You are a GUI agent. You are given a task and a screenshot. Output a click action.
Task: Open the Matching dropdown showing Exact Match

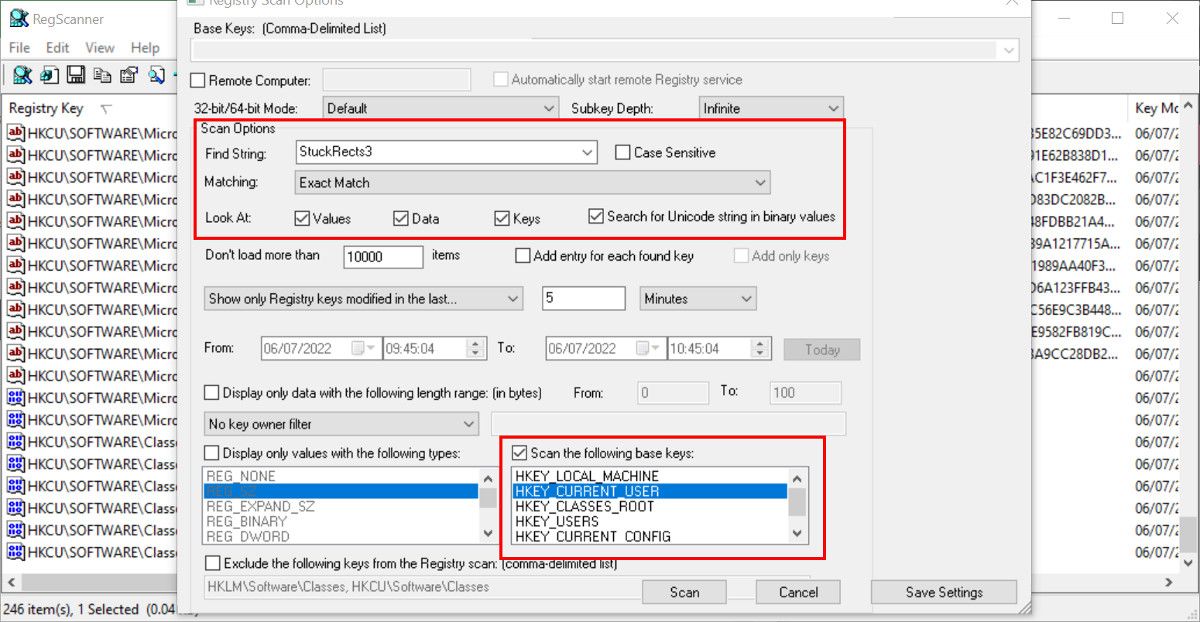point(534,183)
